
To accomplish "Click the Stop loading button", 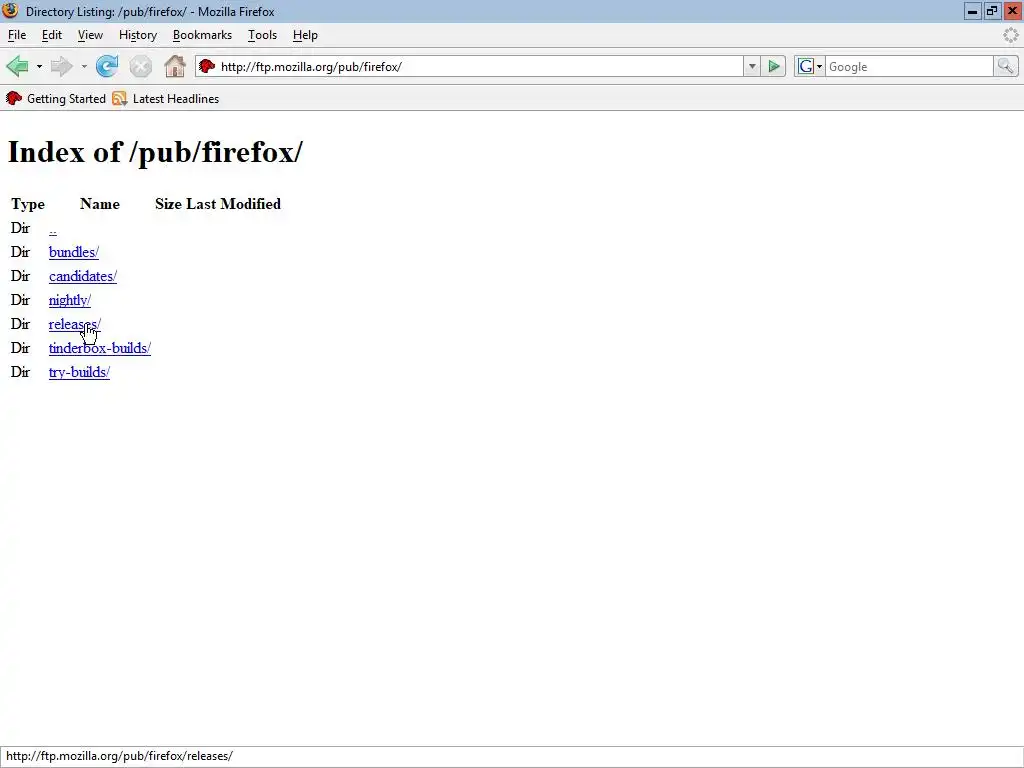I will coord(140,66).
